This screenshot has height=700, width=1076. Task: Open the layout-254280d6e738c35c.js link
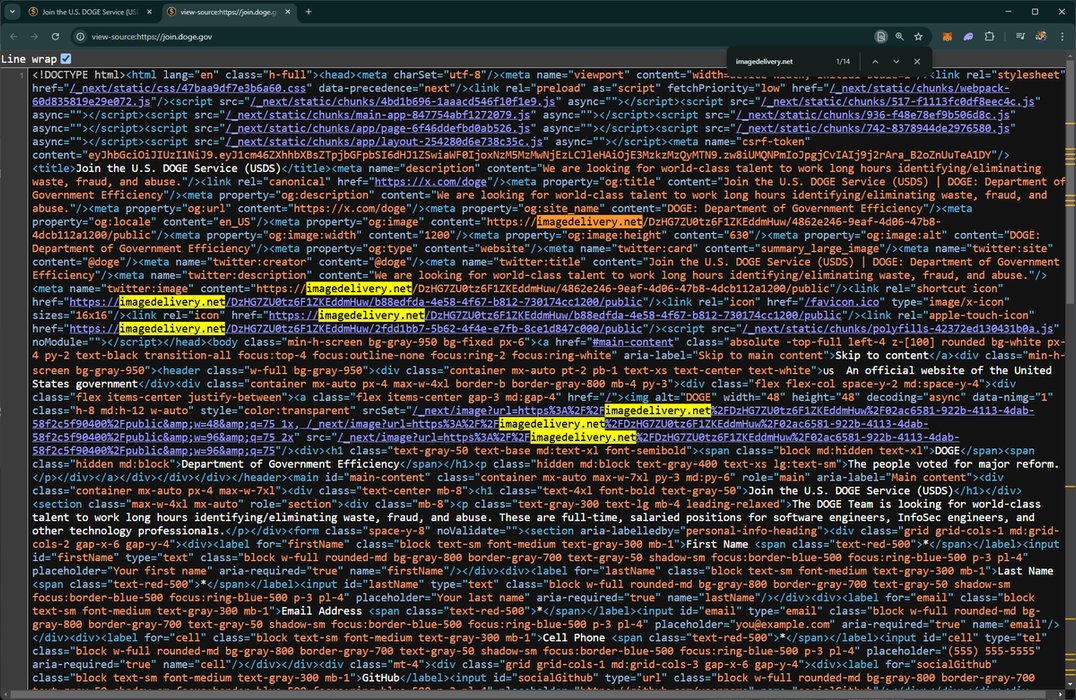point(384,141)
